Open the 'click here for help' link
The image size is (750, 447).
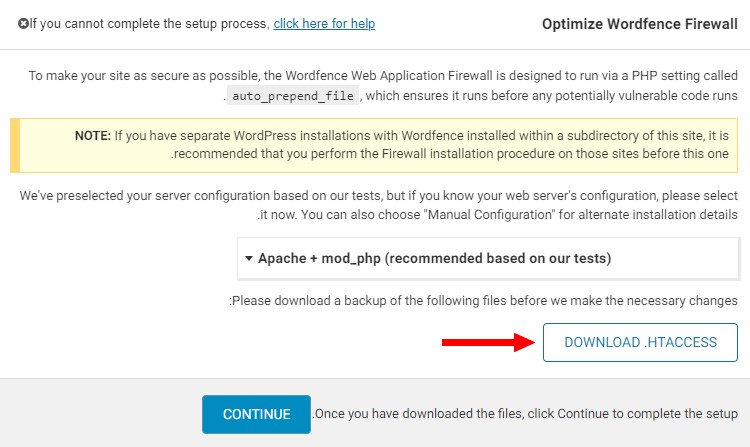(x=324, y=23)
